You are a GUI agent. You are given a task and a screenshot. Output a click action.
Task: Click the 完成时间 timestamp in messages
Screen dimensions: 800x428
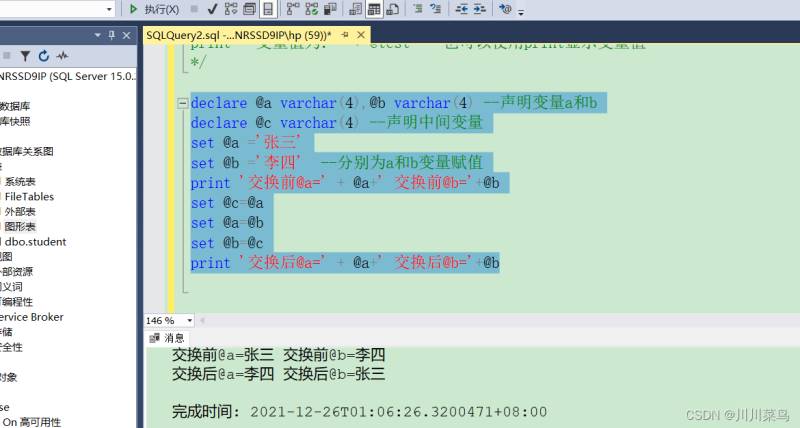(x=359, y=412)
